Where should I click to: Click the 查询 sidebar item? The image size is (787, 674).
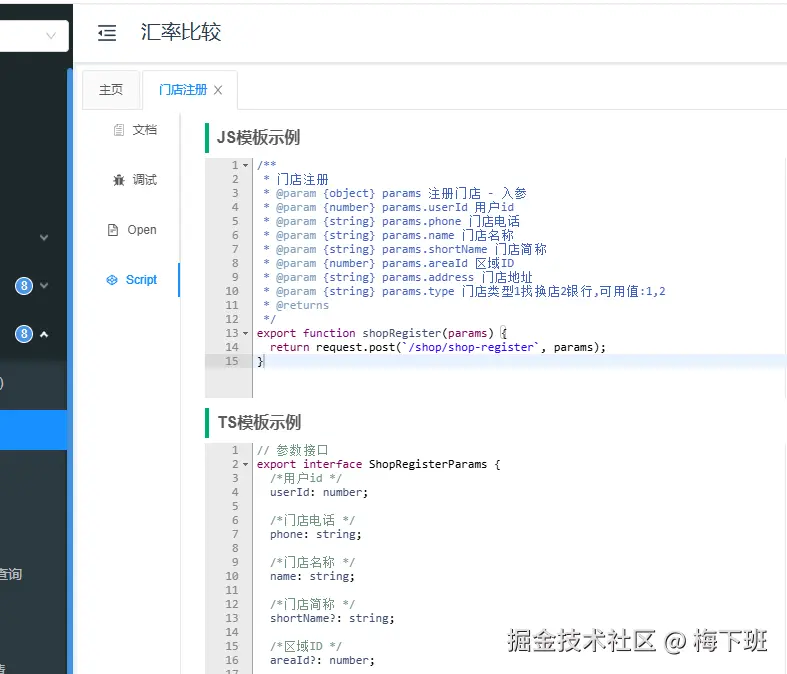[11, 574]
